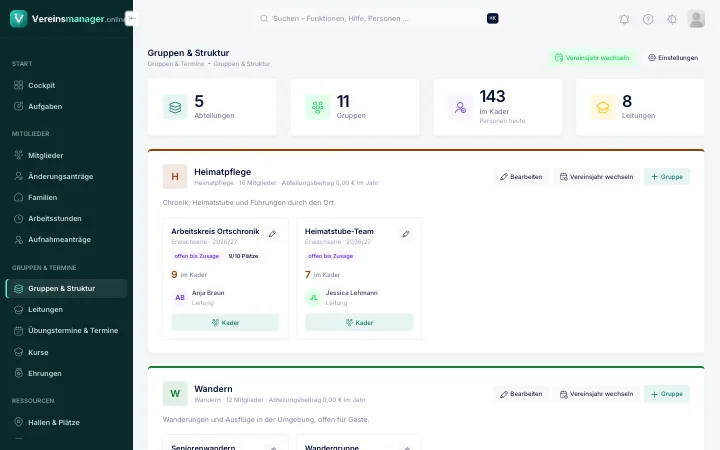Image resolution: width=720 pixels, height=450 pixels.
Task: Open Cockpit in the sidebar
Action: (67, 85)
